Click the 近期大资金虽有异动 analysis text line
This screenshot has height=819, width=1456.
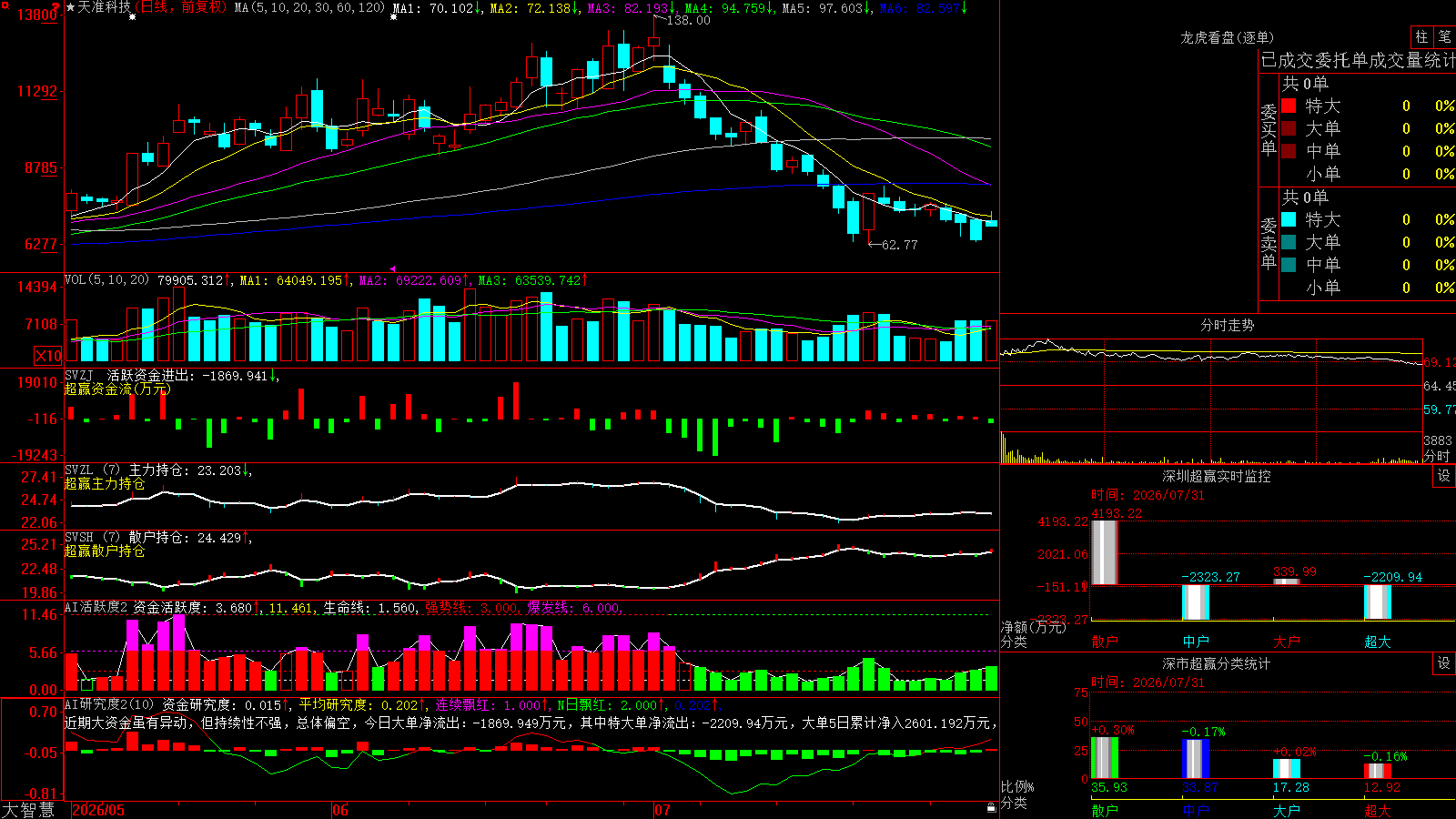click(531, 723)
